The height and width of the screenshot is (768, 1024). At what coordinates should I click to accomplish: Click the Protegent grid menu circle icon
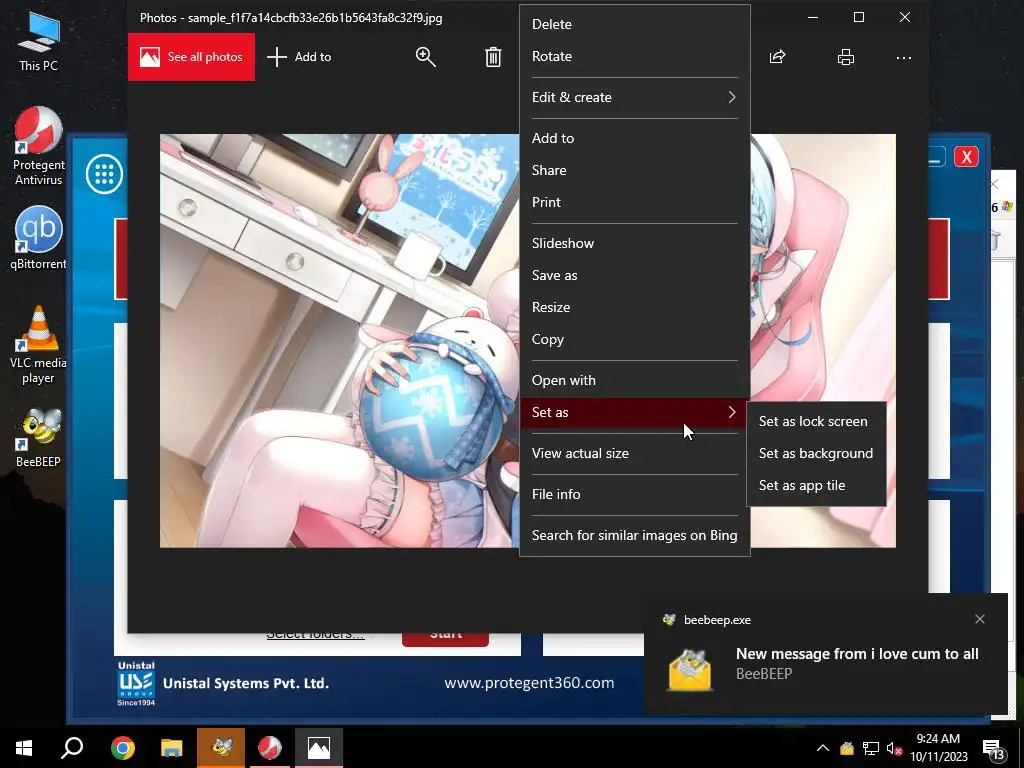point(104,174)
